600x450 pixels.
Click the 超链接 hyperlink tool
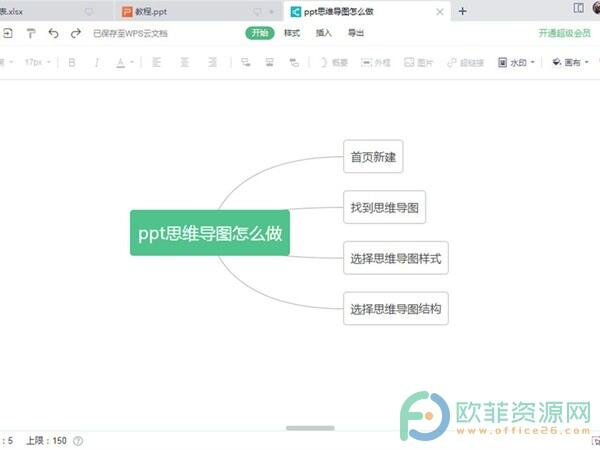pos(466,62)
